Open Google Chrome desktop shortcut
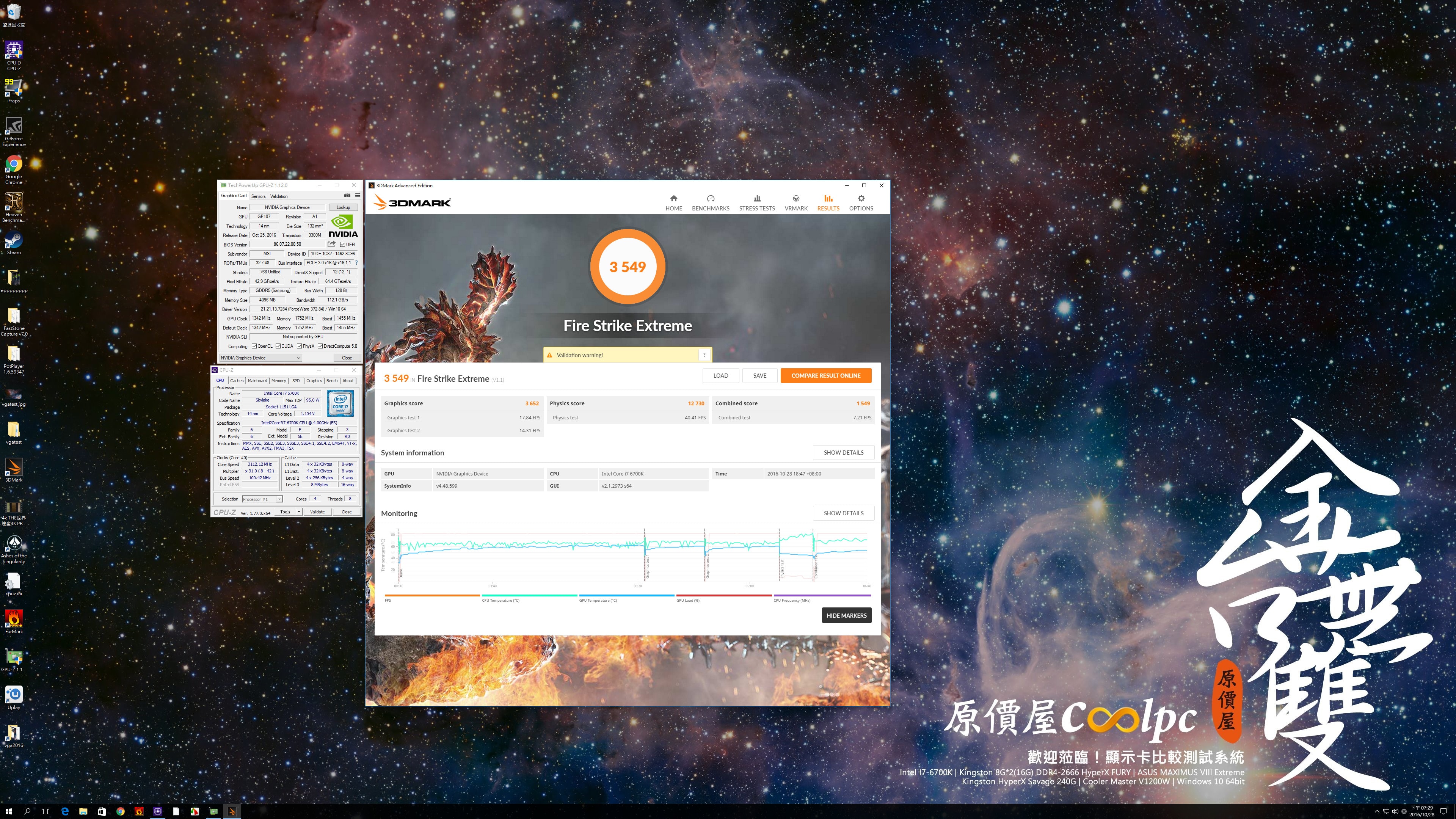This screenshot has height=819, width=1456. (14, 169)
